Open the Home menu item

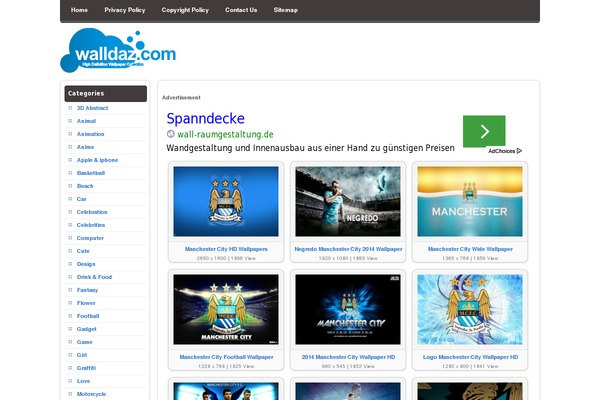click(x=79, y=10)
